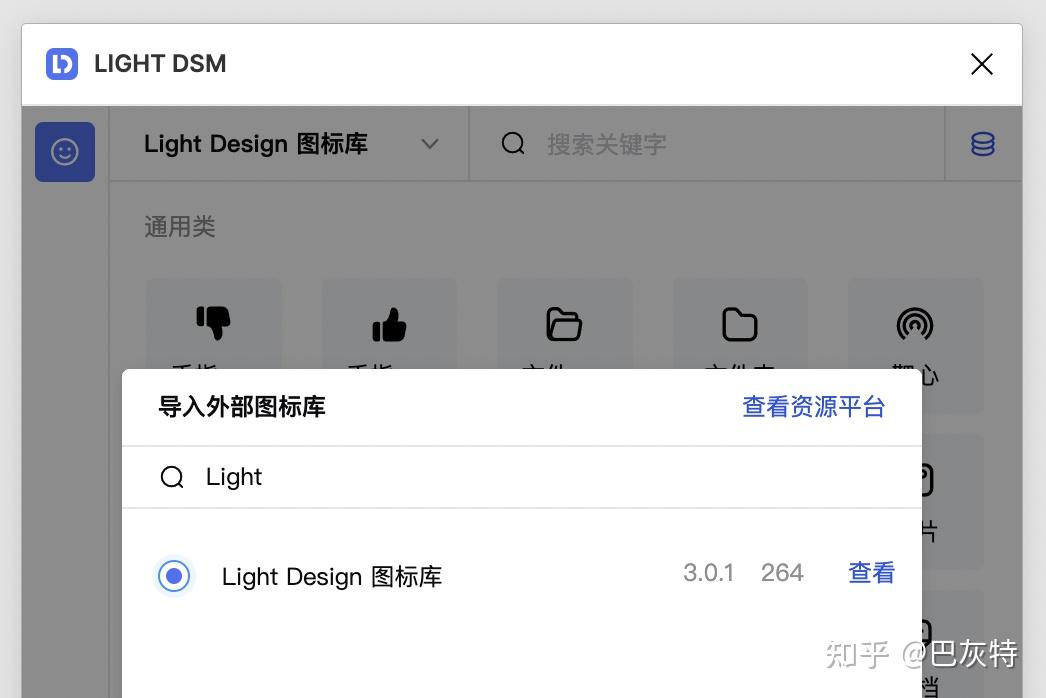Open the smiley icon library sidebar tab
Screen dimensions: 1046x698
[x=65, y=151]
